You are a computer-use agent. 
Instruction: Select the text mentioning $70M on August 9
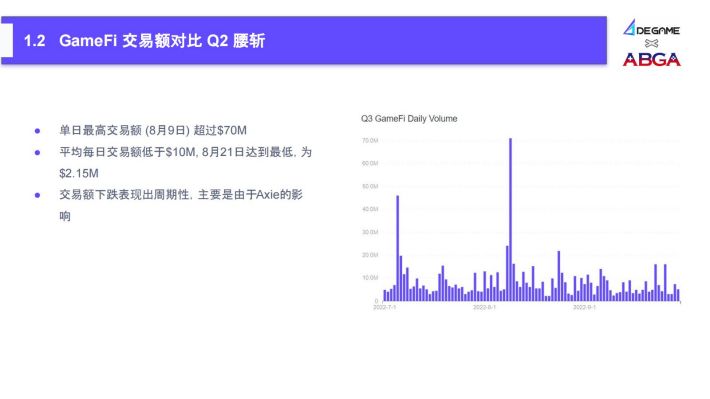153,130
